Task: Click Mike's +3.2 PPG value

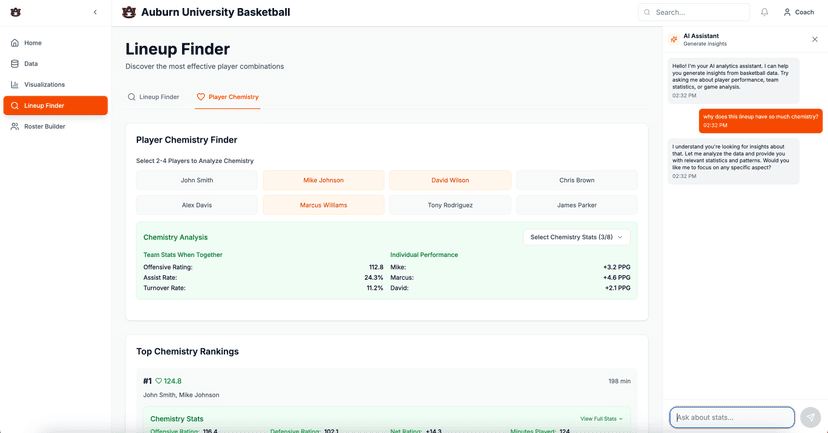Action: (617, 267)
